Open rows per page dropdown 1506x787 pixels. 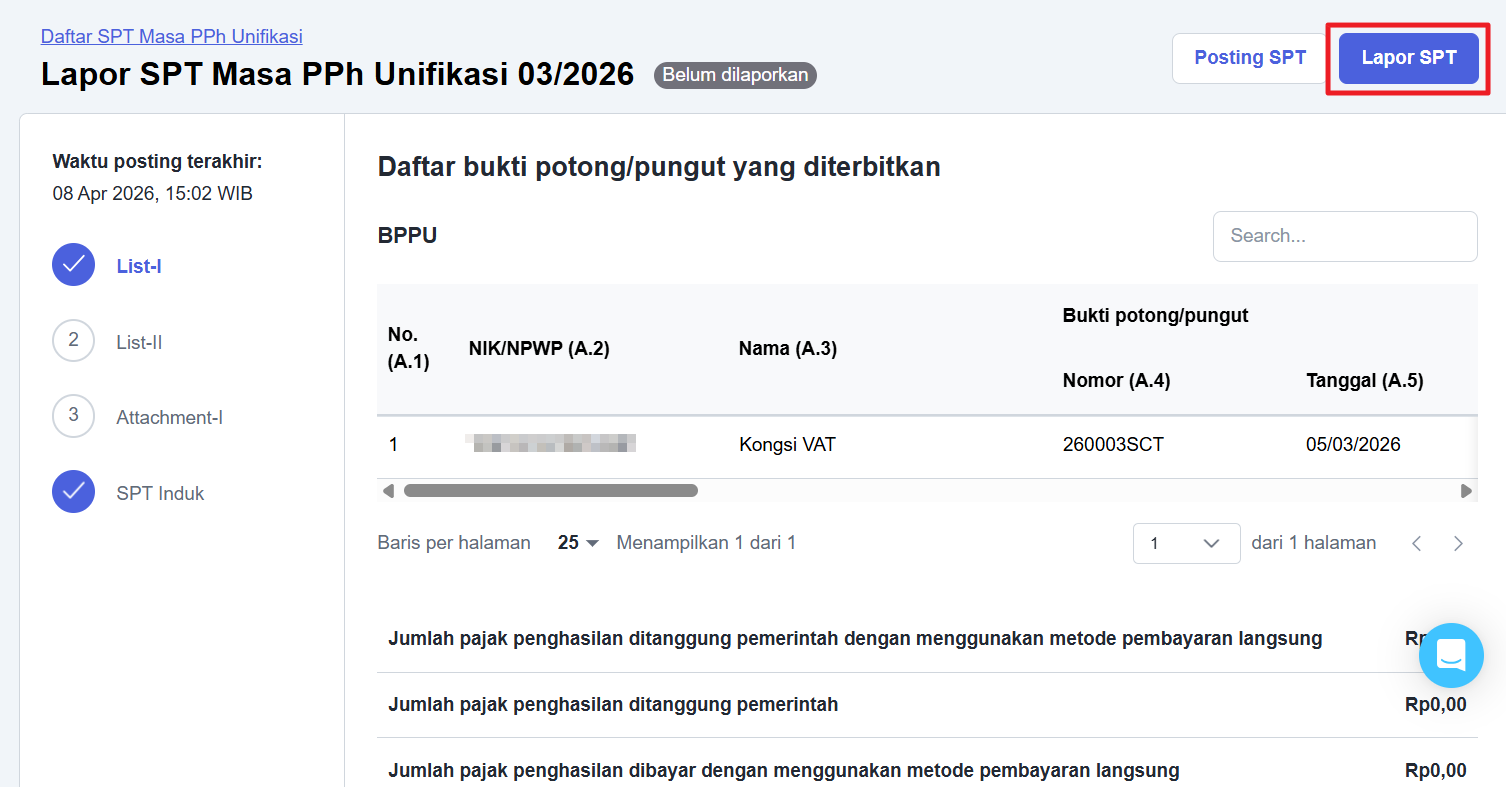click(x=578, y=543)
